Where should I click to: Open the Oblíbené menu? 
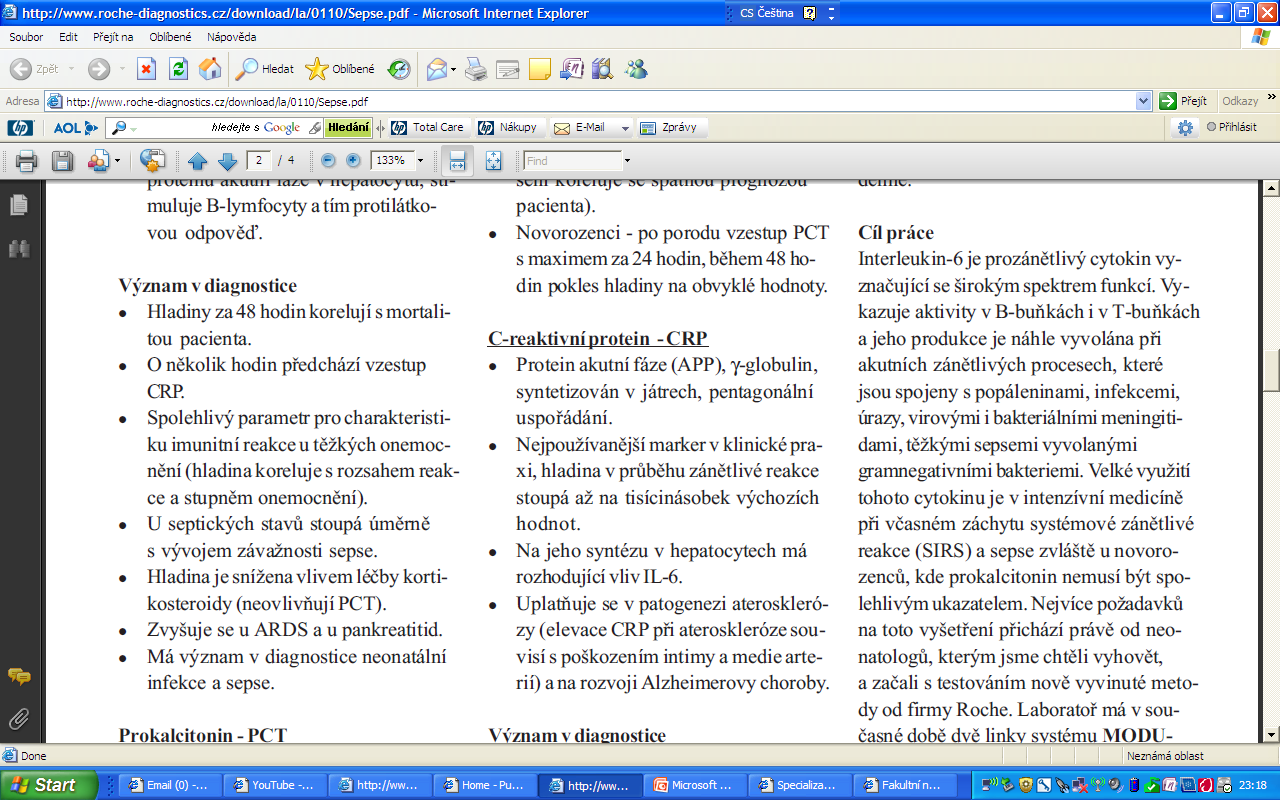click(170, 37)
